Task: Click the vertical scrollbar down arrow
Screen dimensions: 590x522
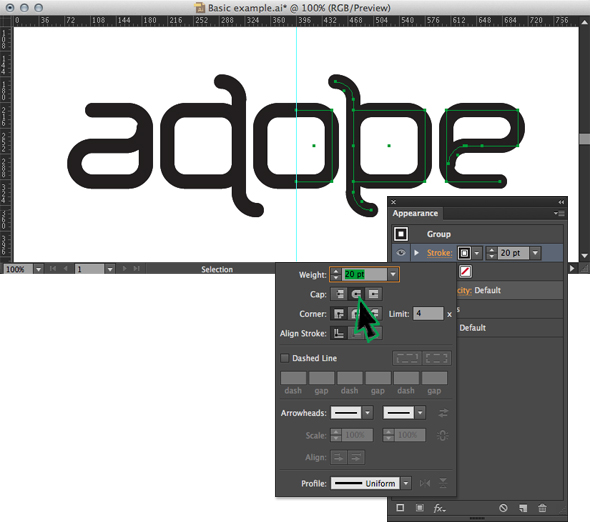Action: pyautogui.click(x=584, y=256)
